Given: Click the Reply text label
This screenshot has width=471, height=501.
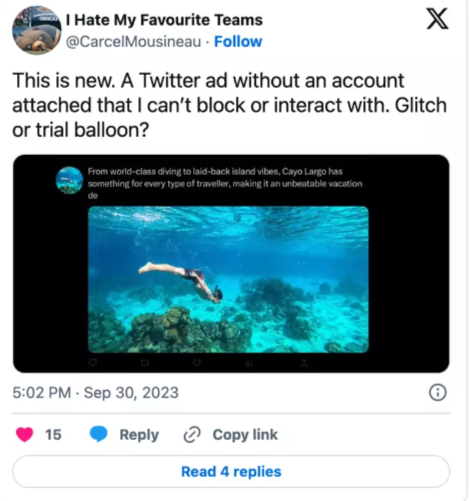Looking at the screenshot, I should [139, 435].
